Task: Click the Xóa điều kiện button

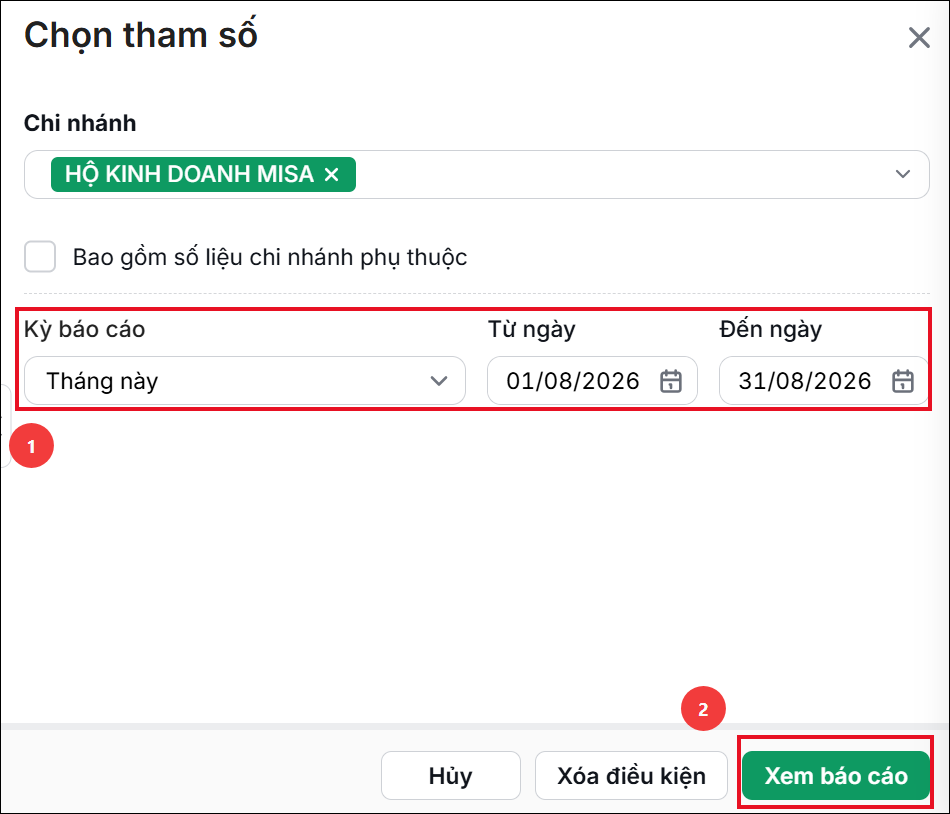Action: [631, 776]
